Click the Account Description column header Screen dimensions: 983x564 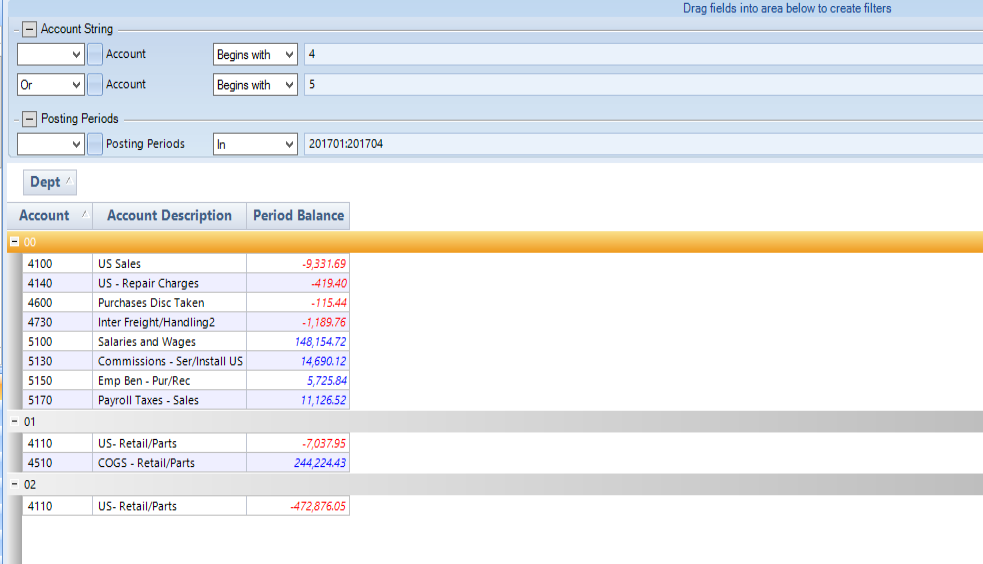pos(169,215)
